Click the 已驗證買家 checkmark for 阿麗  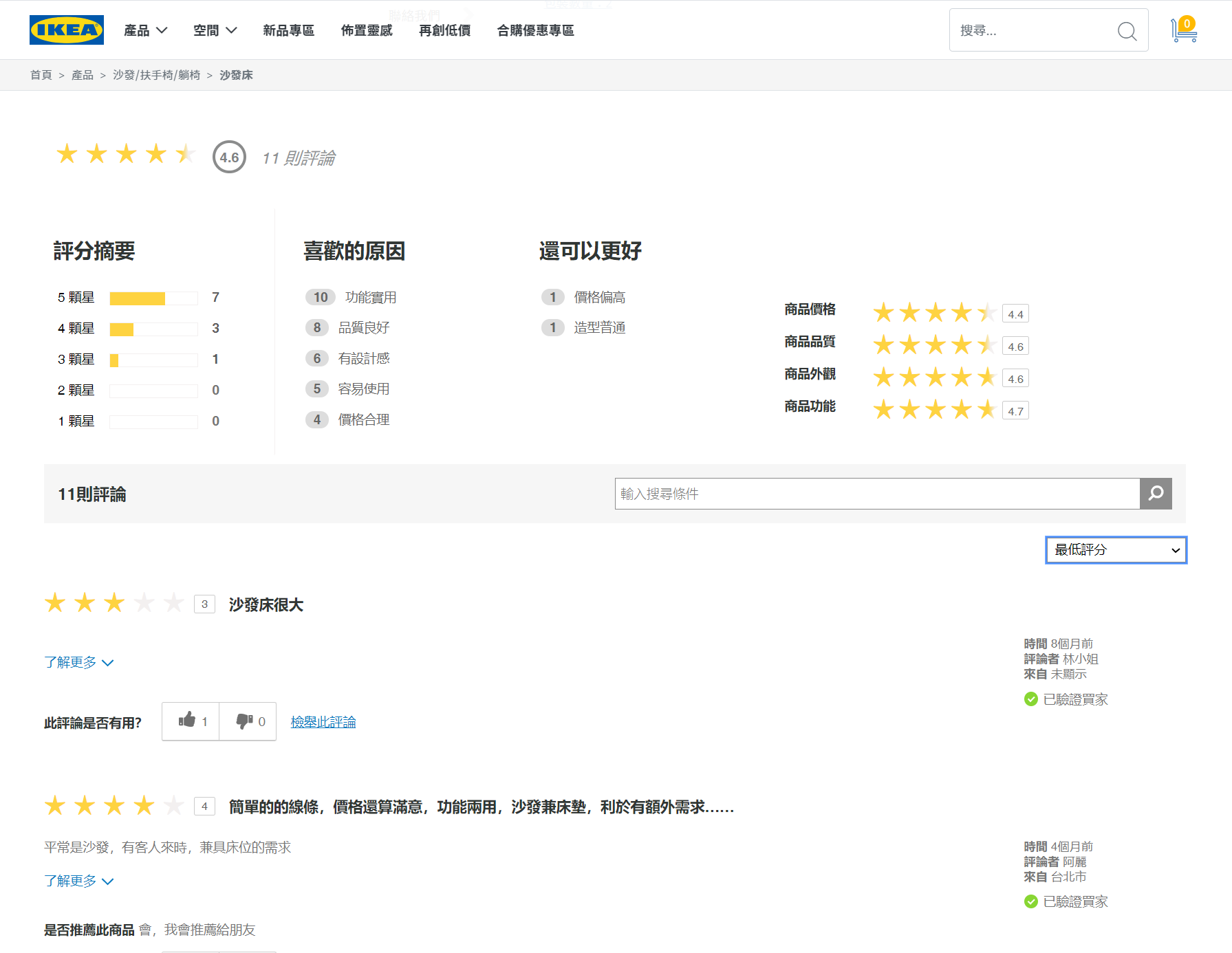point(1030,901)
